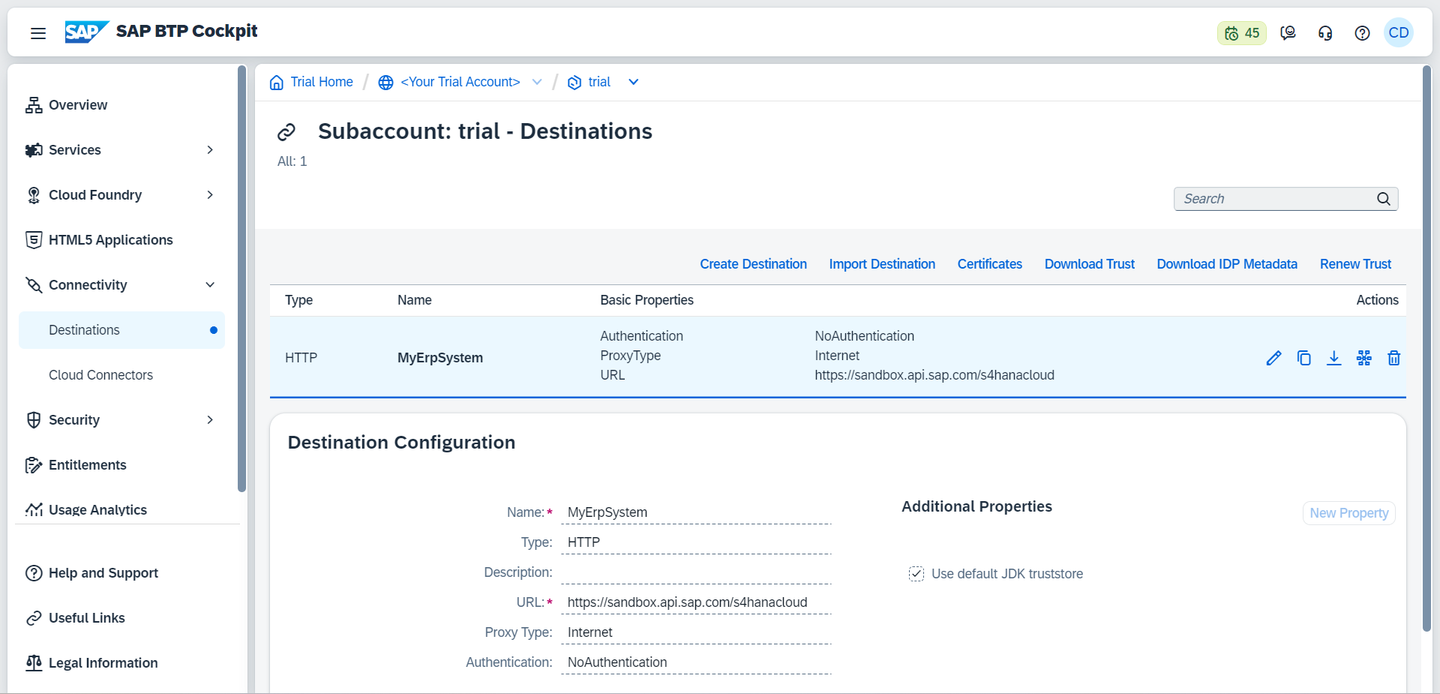
Task: Delete the MyErpSystem destination
Action: (1394, 358)
